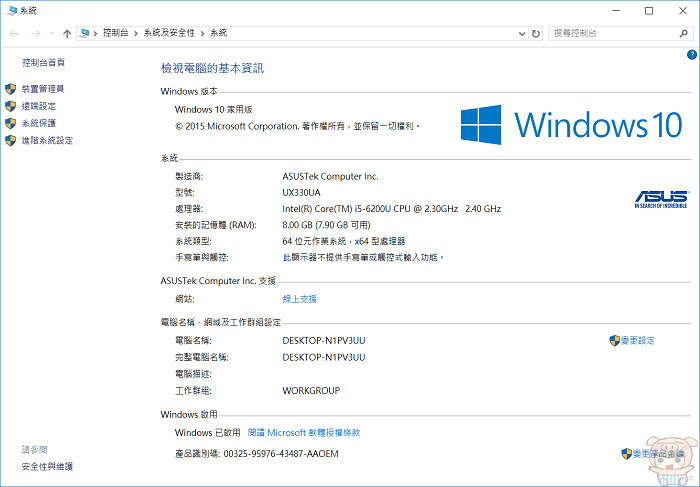Click the shield icon beside 裝置管理員

click(11, 89)
